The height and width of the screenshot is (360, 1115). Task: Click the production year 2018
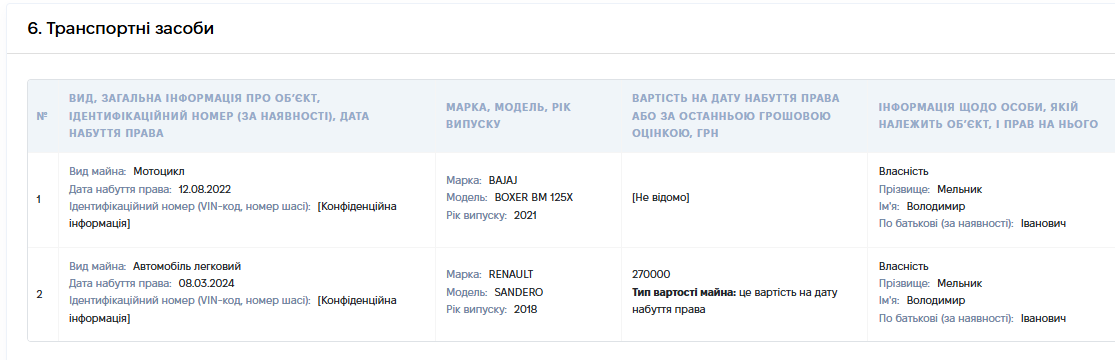[x=526, y=309]
